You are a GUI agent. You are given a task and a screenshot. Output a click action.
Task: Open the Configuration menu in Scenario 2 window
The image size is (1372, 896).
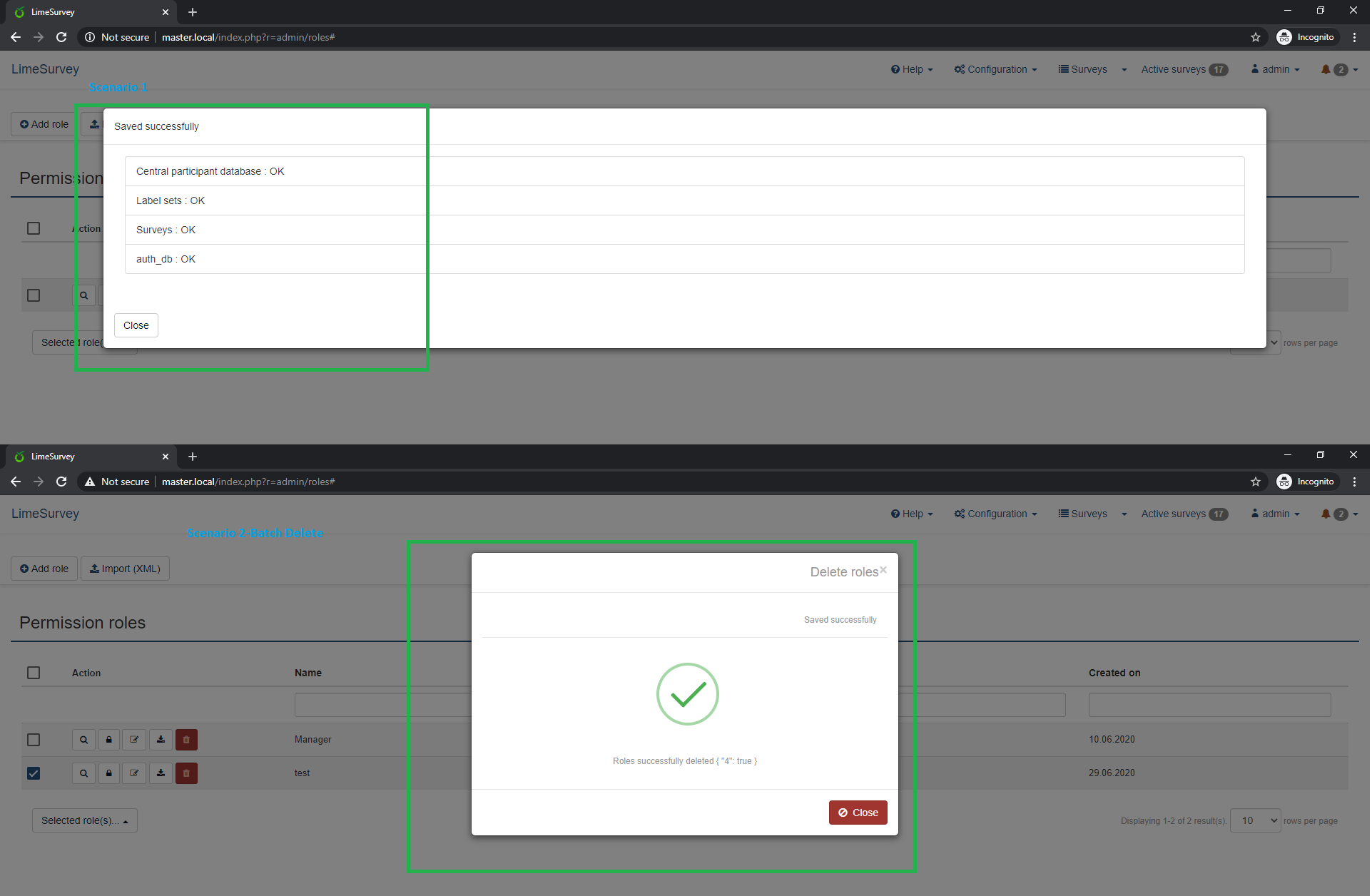tap(995, 514)
